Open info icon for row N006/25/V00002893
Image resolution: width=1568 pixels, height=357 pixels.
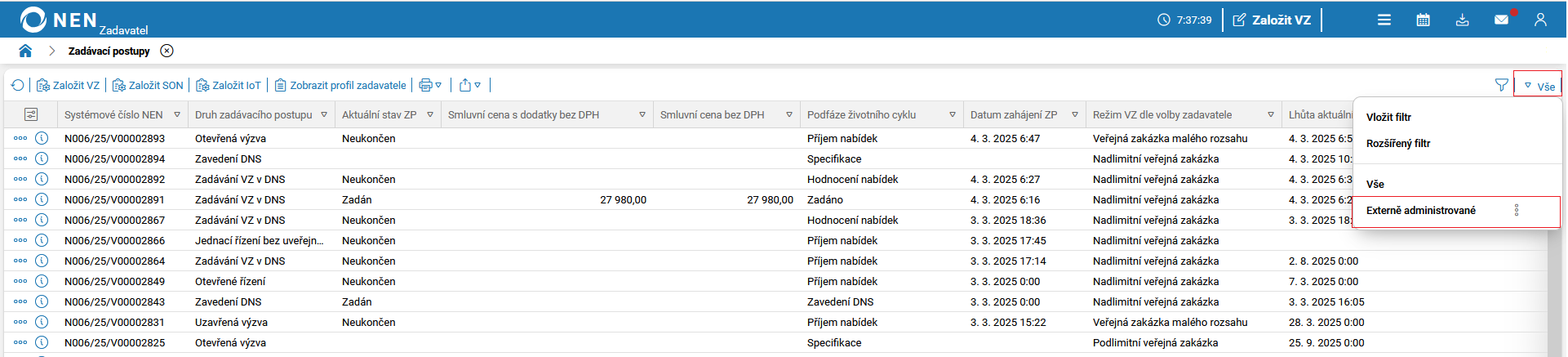42,138
